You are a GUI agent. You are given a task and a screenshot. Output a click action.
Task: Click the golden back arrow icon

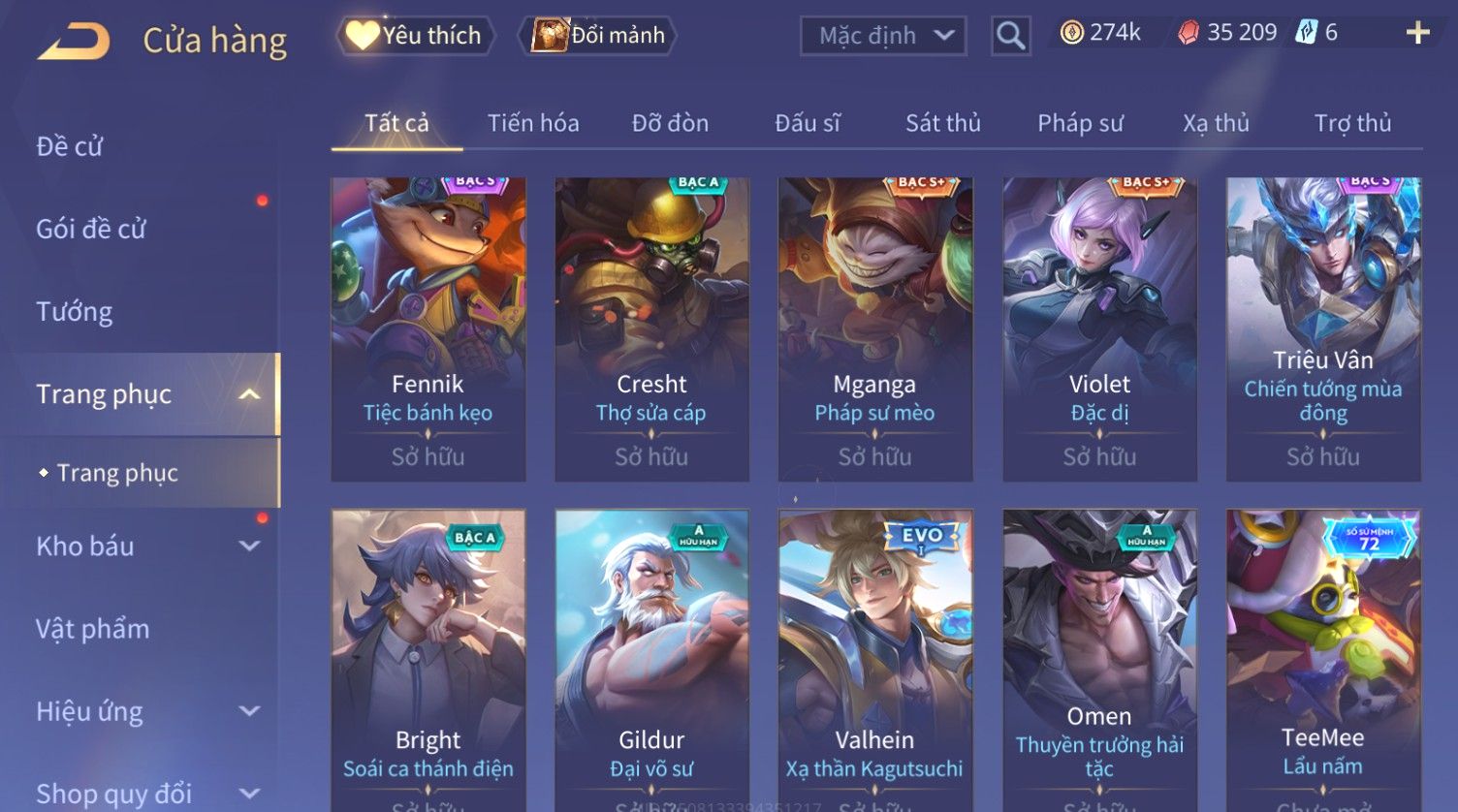pyautogui.click(x=74, y=41)
